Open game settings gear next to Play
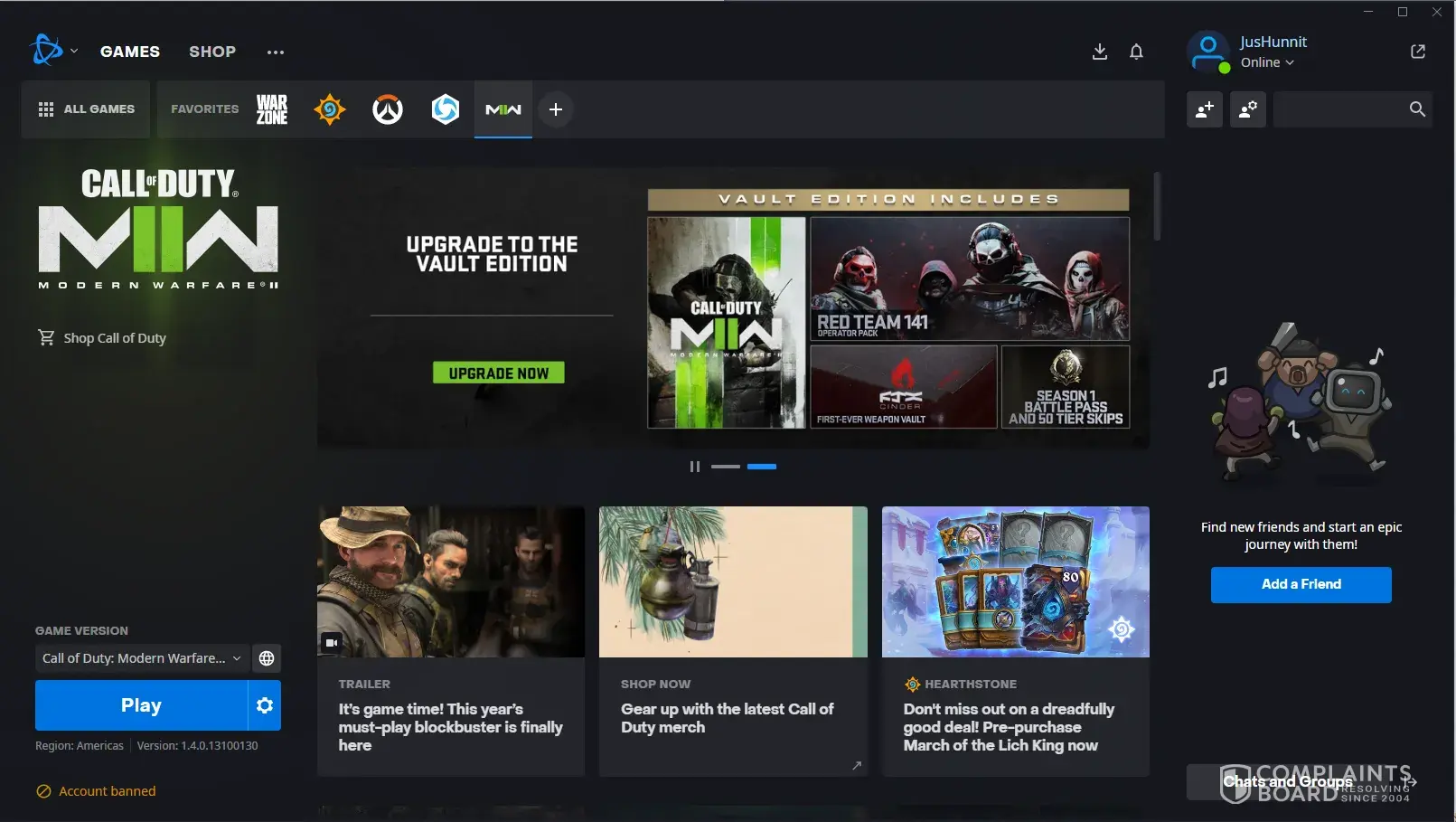 click(265, 705)
